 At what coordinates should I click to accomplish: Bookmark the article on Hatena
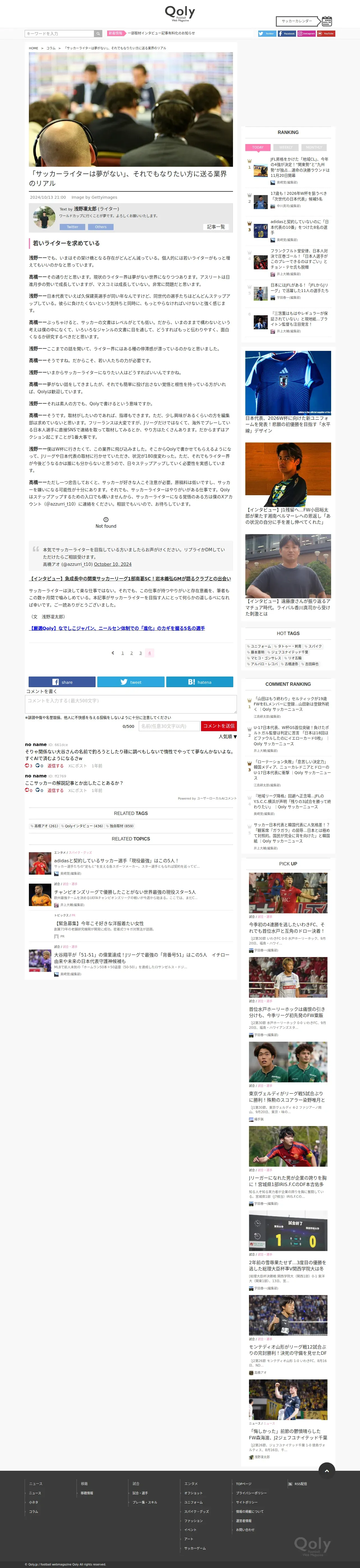pyautogui.click(x=200, y=682)
